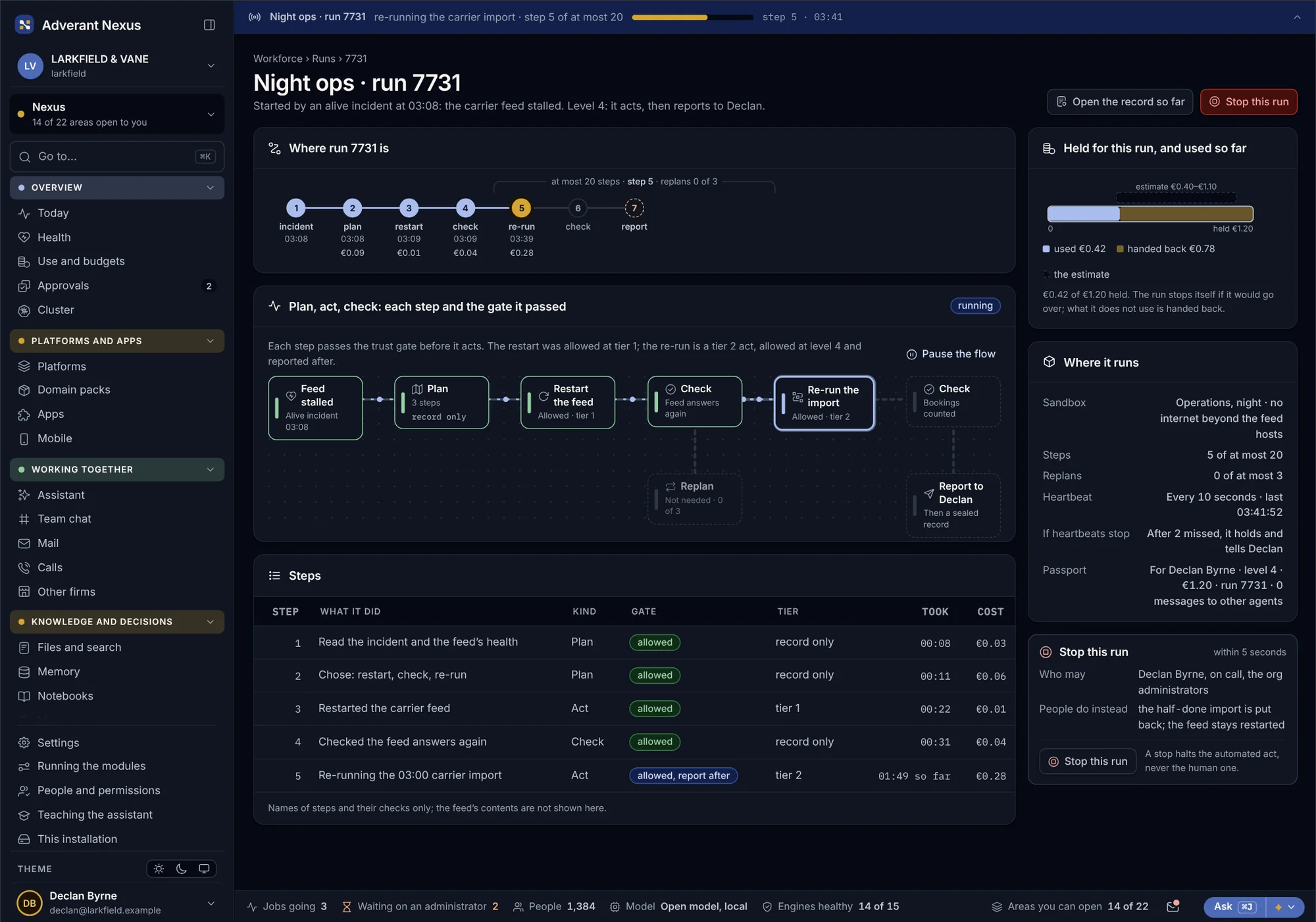This screenshot has width=1316, height=922.
Task: Collapse the Working Together section
Action: [117, 469]
